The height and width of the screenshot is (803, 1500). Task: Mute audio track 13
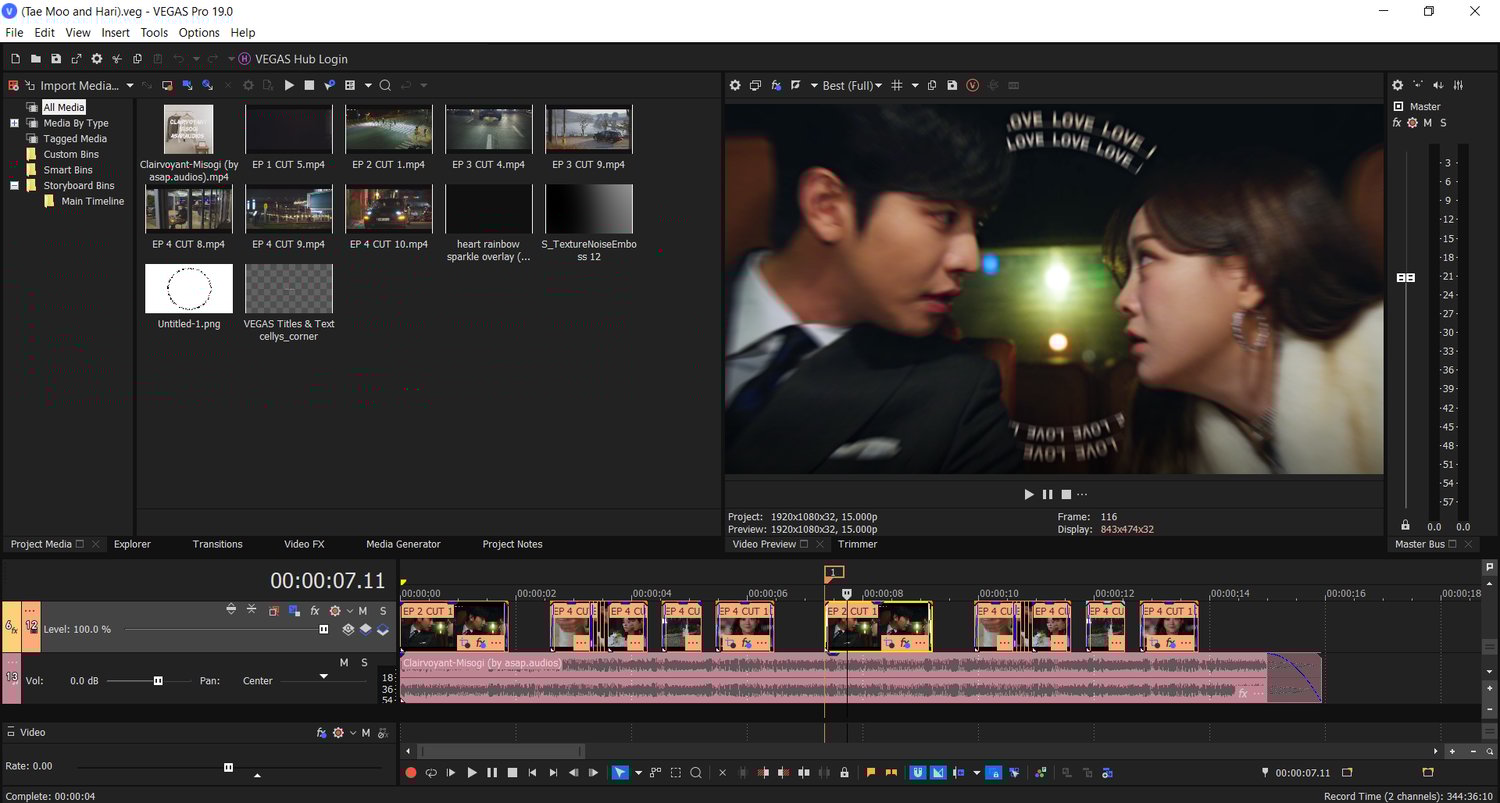point(344,662)
